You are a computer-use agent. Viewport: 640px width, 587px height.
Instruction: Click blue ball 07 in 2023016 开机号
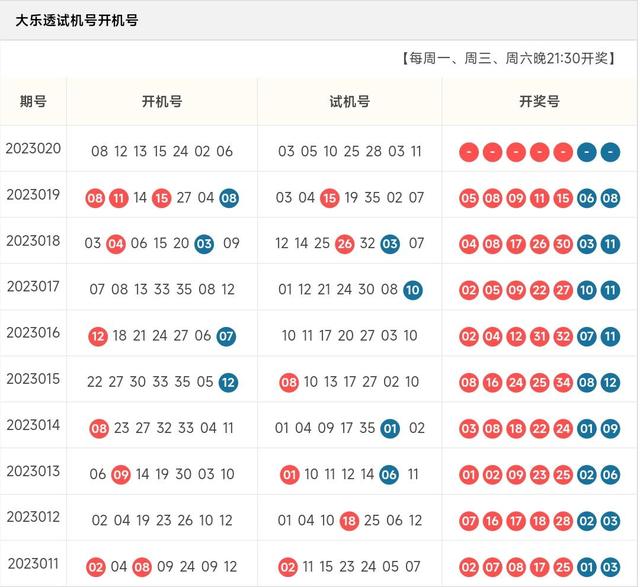point(226,336)
